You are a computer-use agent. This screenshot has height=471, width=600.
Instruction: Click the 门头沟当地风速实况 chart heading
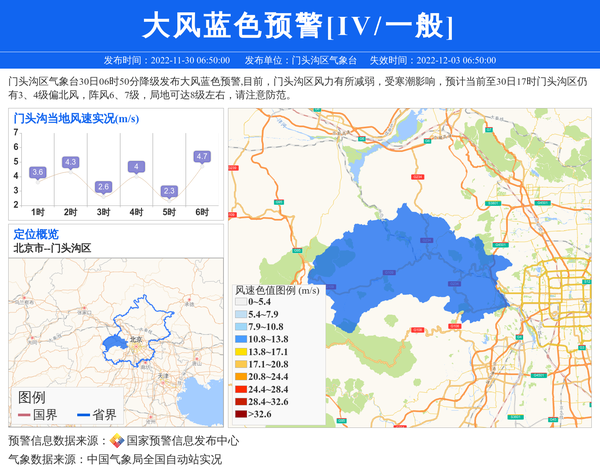75,118
